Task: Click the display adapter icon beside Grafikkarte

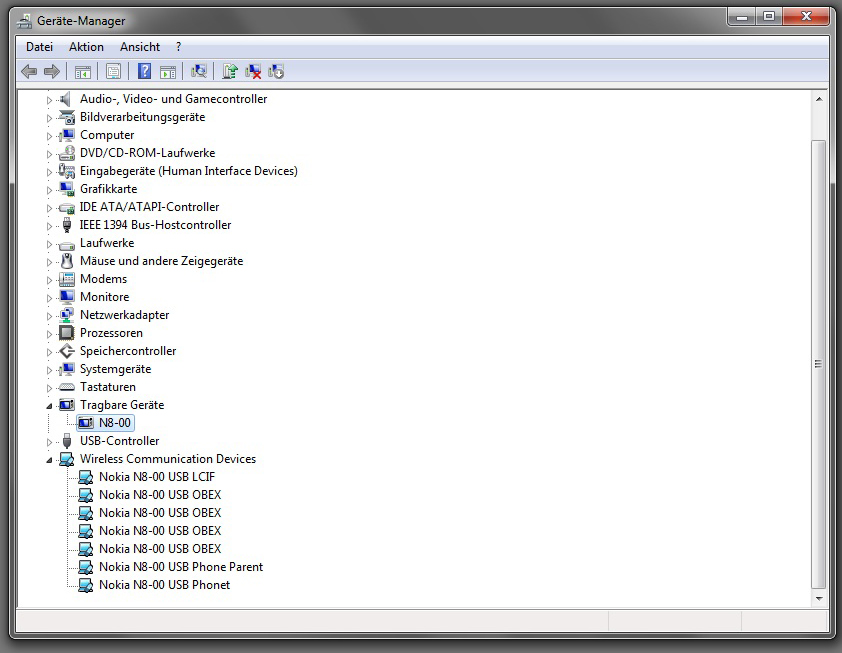Action: (67, 189)
